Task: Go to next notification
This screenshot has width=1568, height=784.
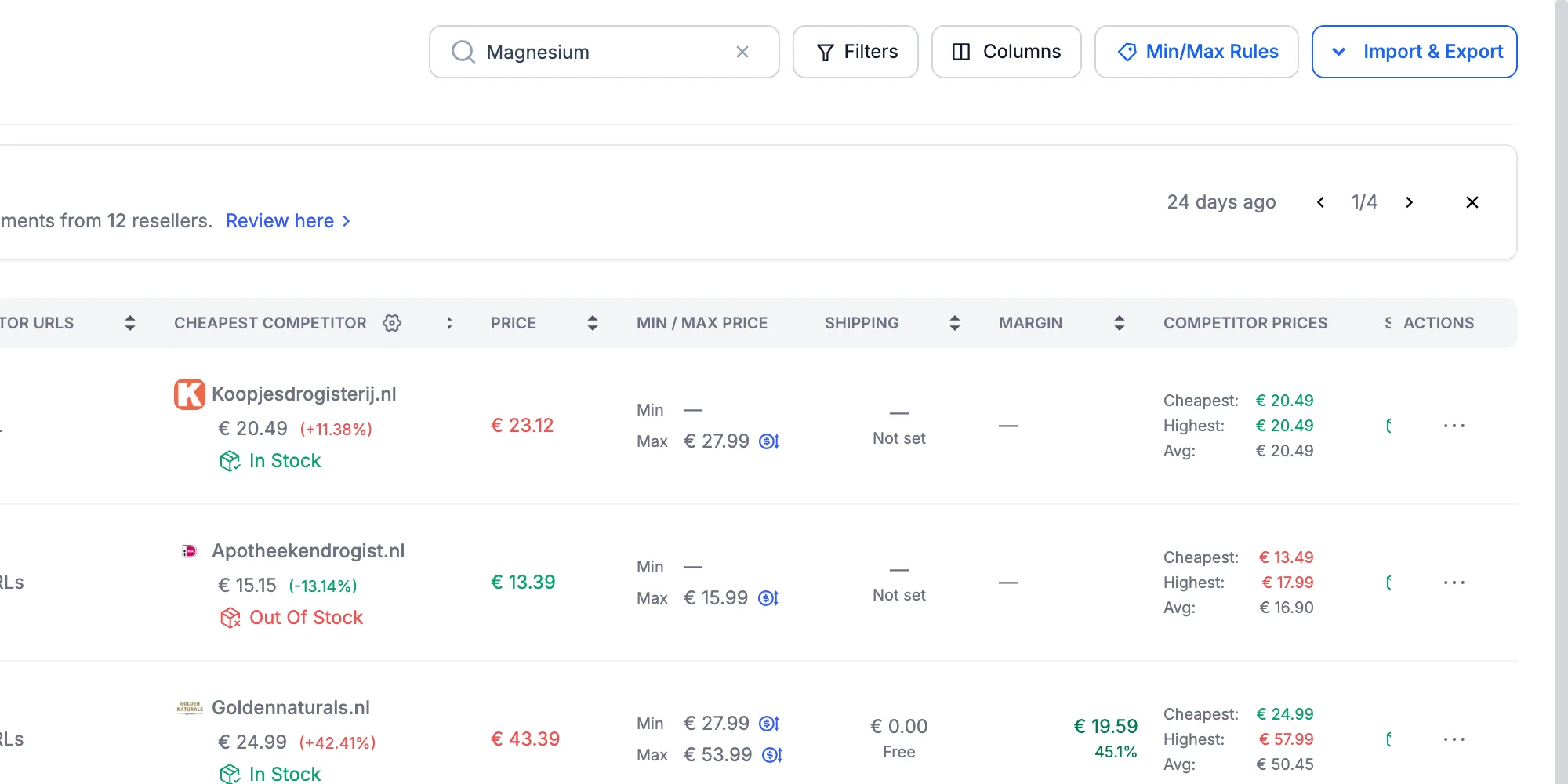Action: pyautogui.click(x=1409, y=202)
